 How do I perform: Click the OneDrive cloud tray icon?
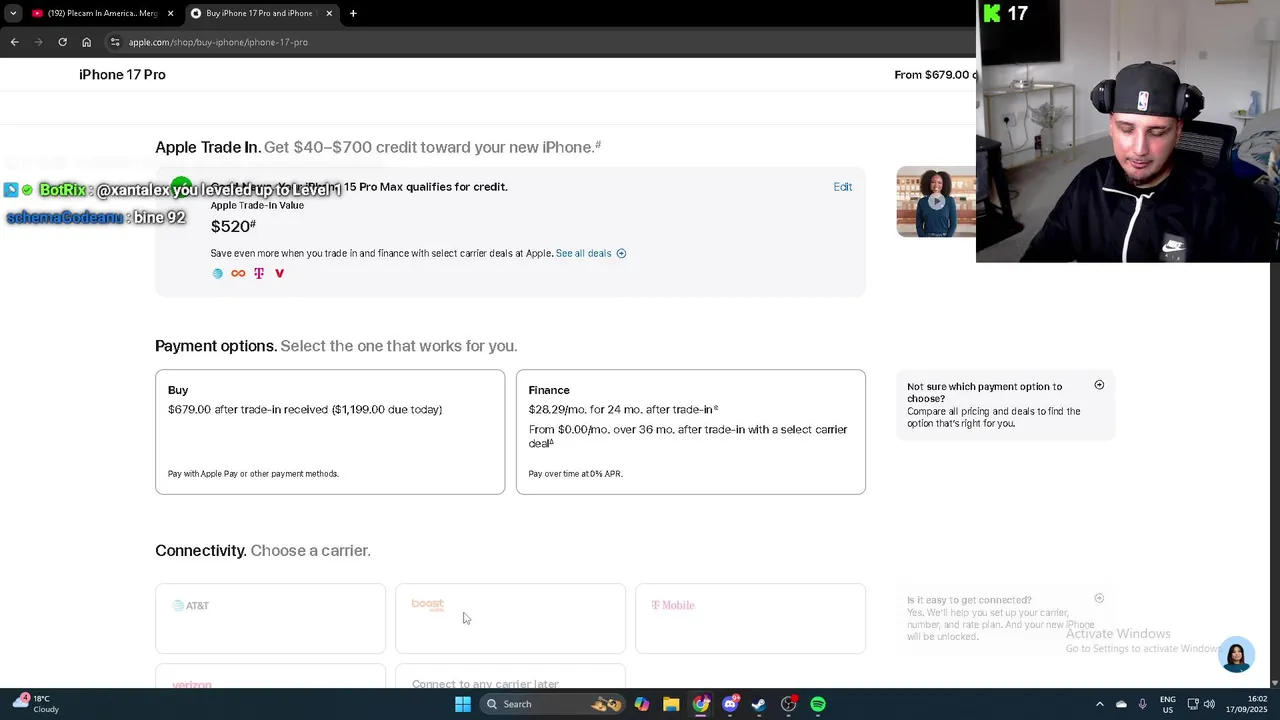[1121, 704]
